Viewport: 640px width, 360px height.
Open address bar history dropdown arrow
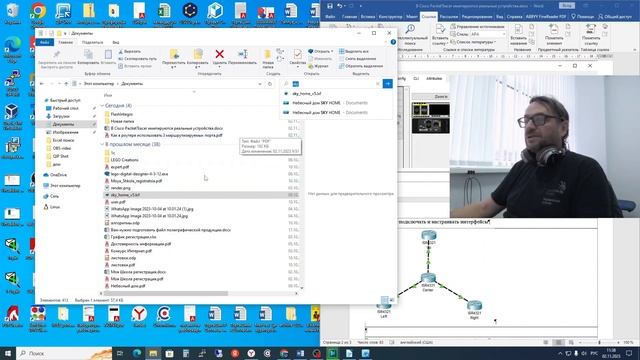pyautogui.click(x=260, y=84)
